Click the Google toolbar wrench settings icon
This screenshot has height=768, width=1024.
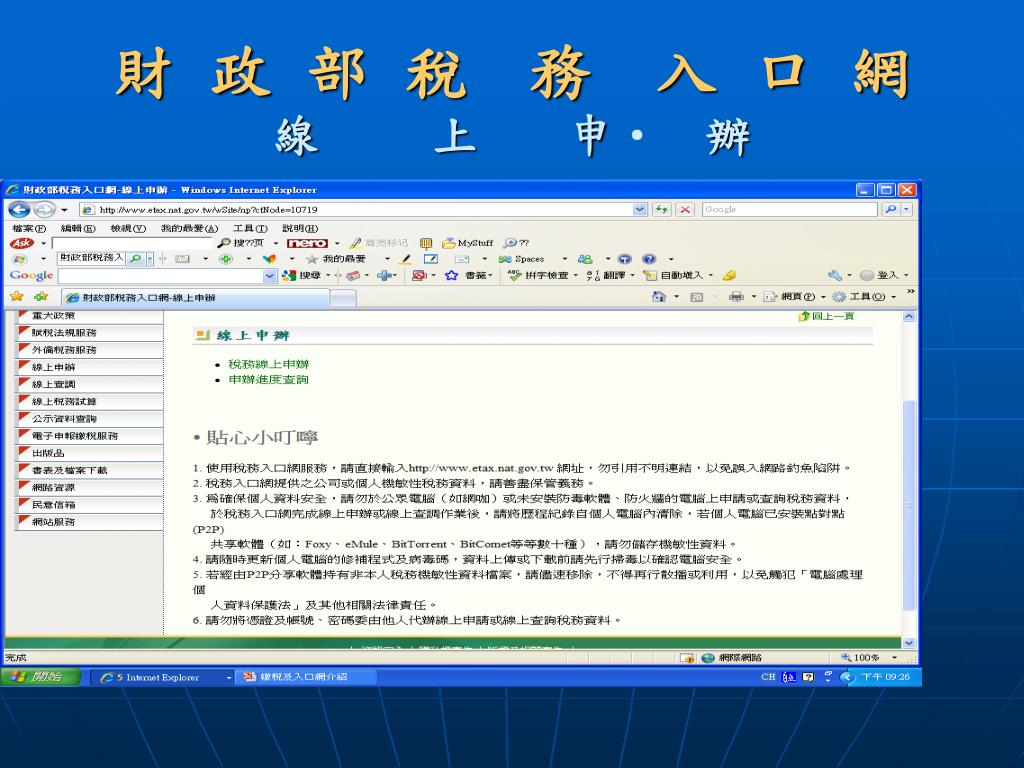(834, 276)
